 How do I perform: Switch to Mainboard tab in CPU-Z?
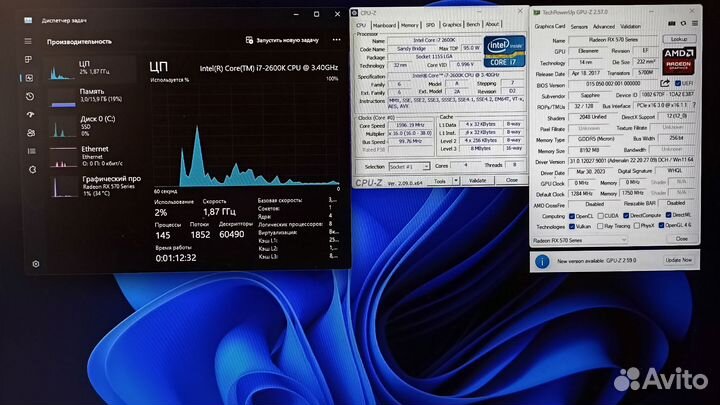(384, 25)
